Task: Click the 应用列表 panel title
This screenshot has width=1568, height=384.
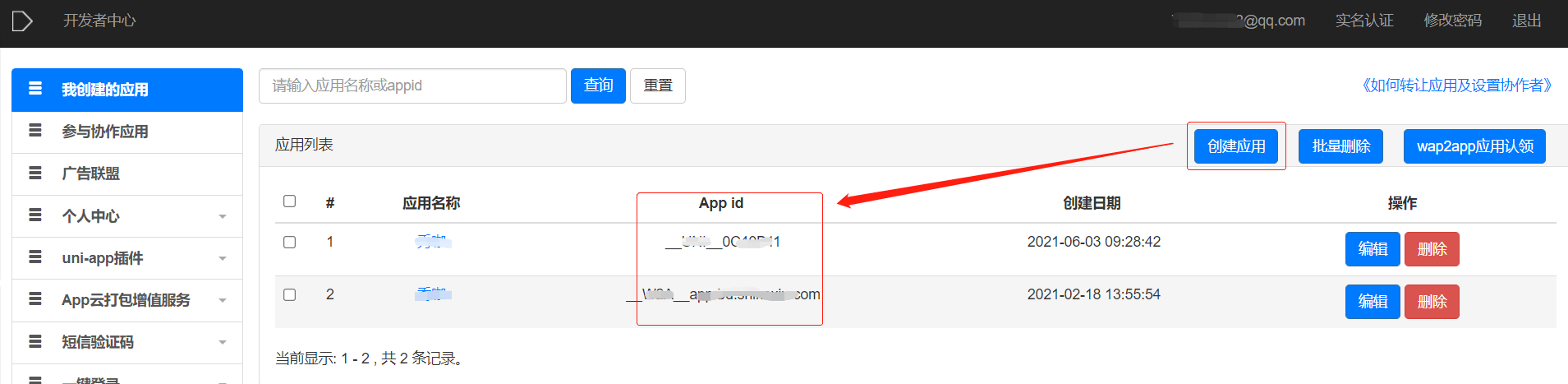Action: coord(304,145)
